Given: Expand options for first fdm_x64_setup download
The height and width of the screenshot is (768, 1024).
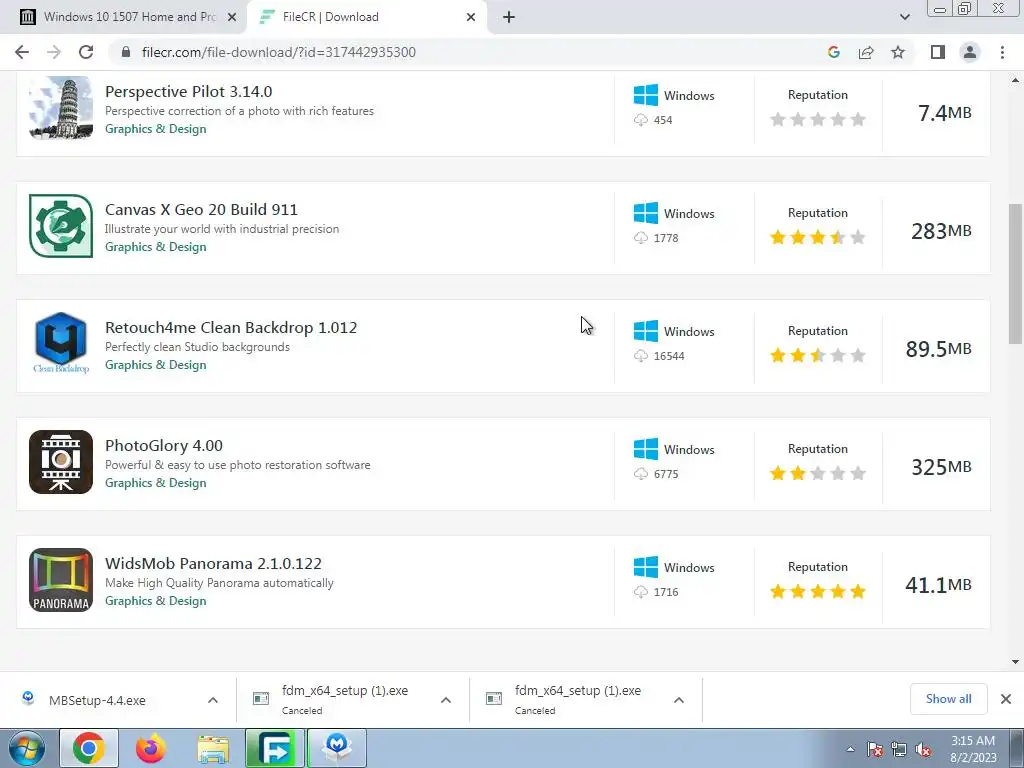Looking at the screenshot, I should [x=446, y=700].
